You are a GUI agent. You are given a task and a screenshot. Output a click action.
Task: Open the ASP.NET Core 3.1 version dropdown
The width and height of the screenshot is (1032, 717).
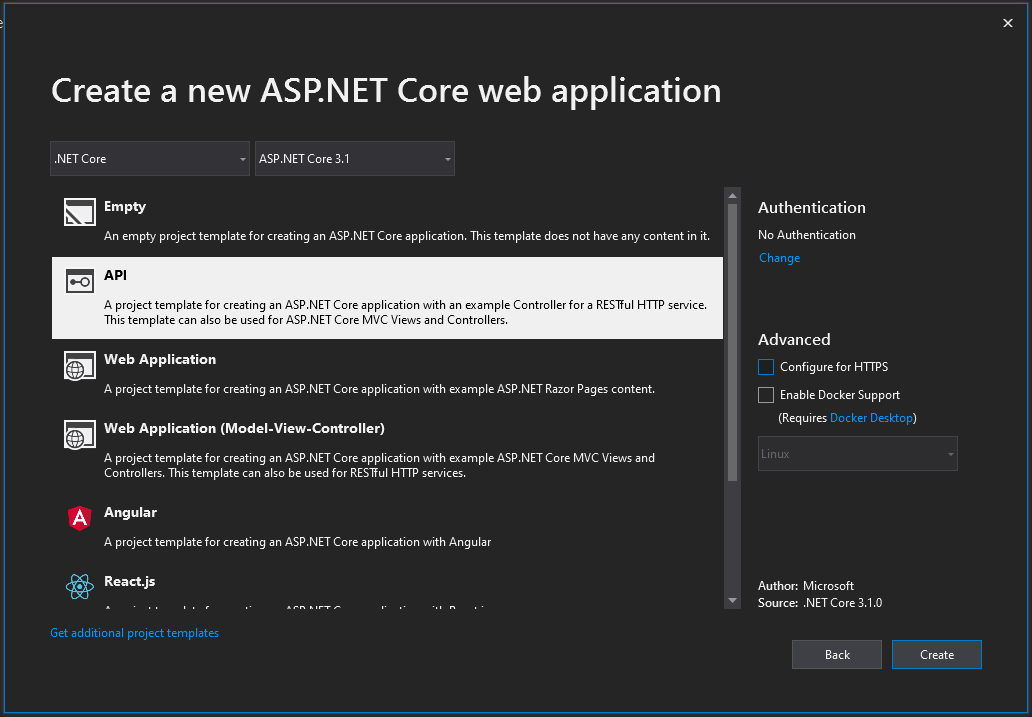coord(355,159)
